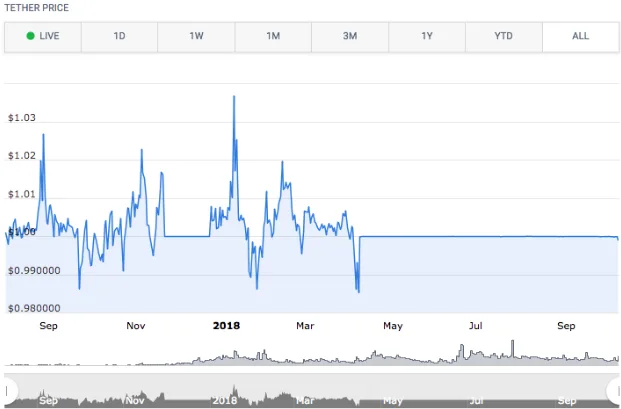
Task: Click the tallest volume bar near July
Action: coord(513,347)
